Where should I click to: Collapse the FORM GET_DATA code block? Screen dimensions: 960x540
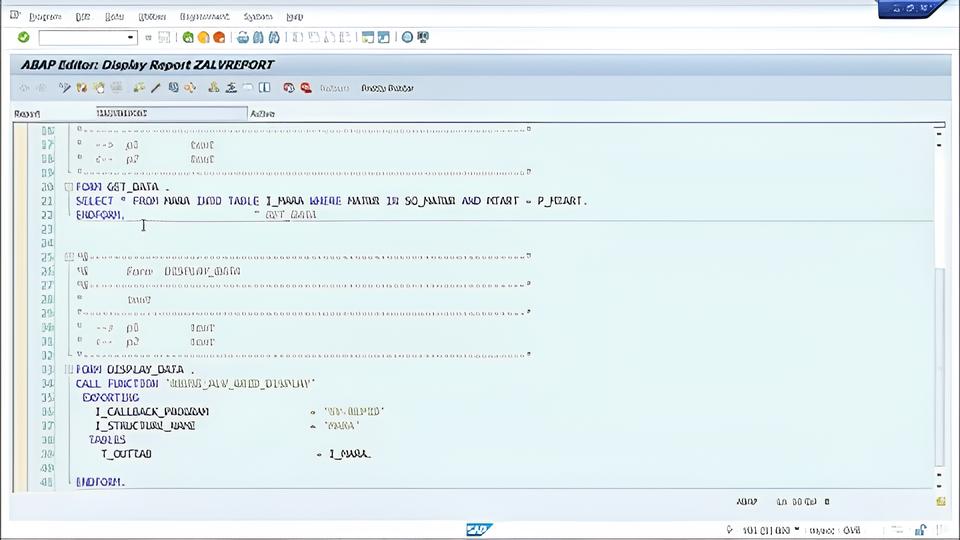(69, 187)
